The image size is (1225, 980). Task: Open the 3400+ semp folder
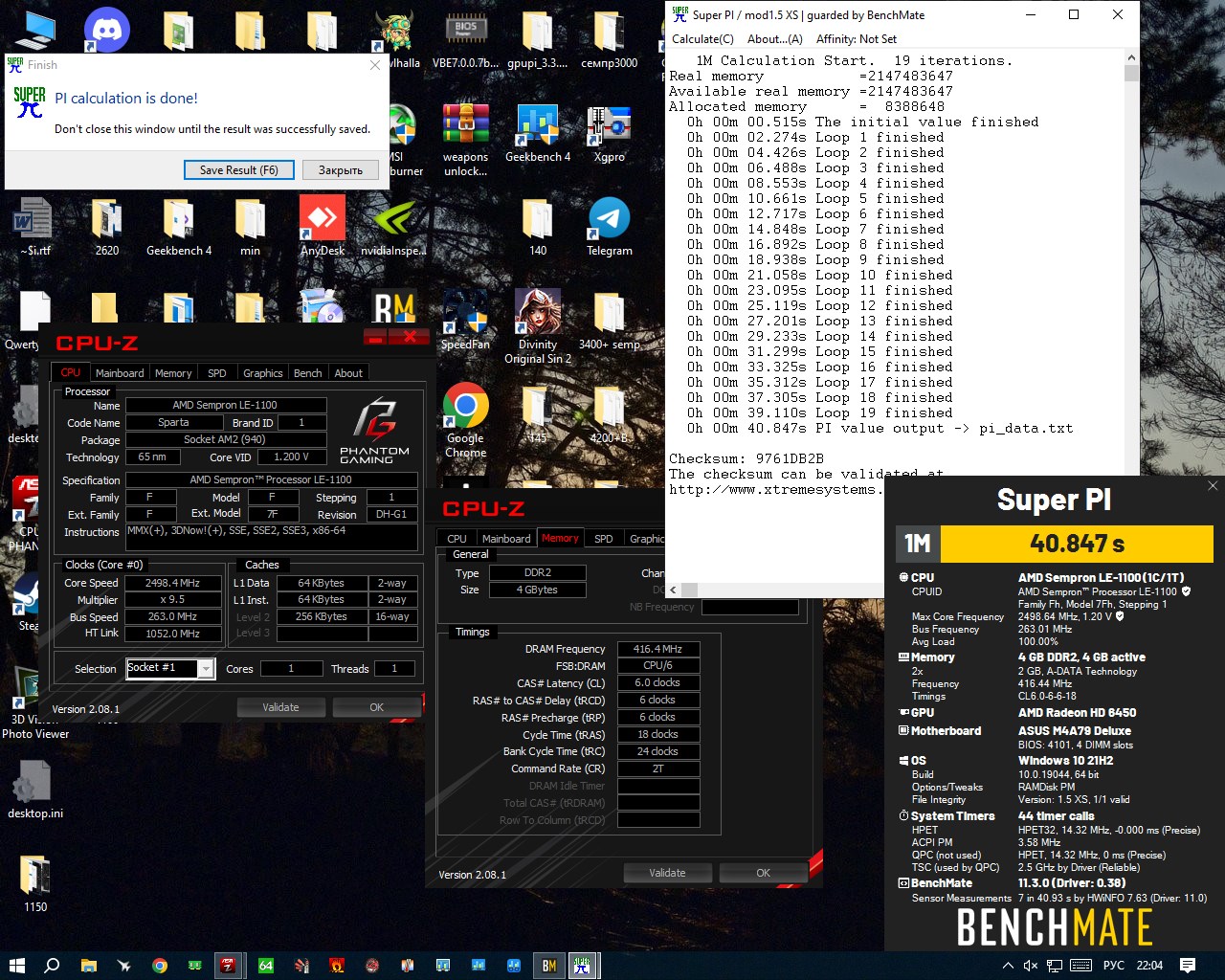[x=609, y=320]
